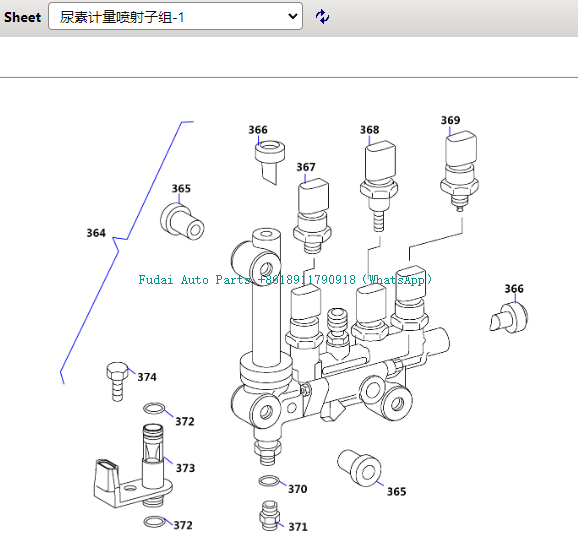Screen dimensions: 578x556
Task: Select the 371 fitting drawing
Action: [x=269, y=515]
